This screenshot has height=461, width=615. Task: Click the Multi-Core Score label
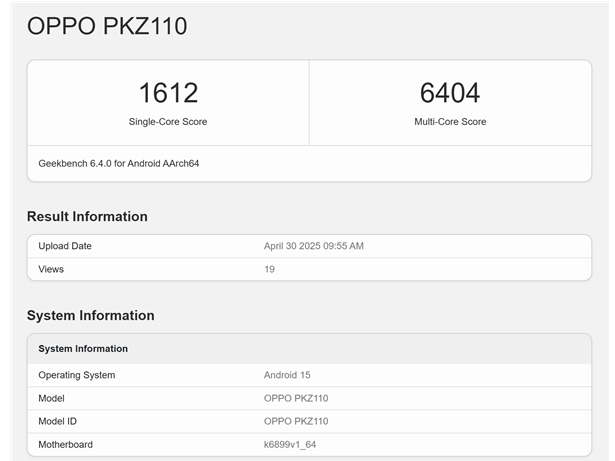[x=450, y=122]
